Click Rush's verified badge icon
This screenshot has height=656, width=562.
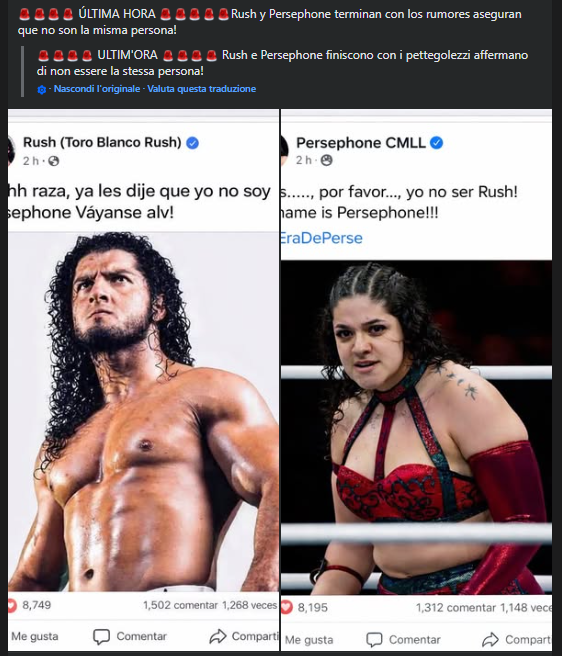coord(192,143)
